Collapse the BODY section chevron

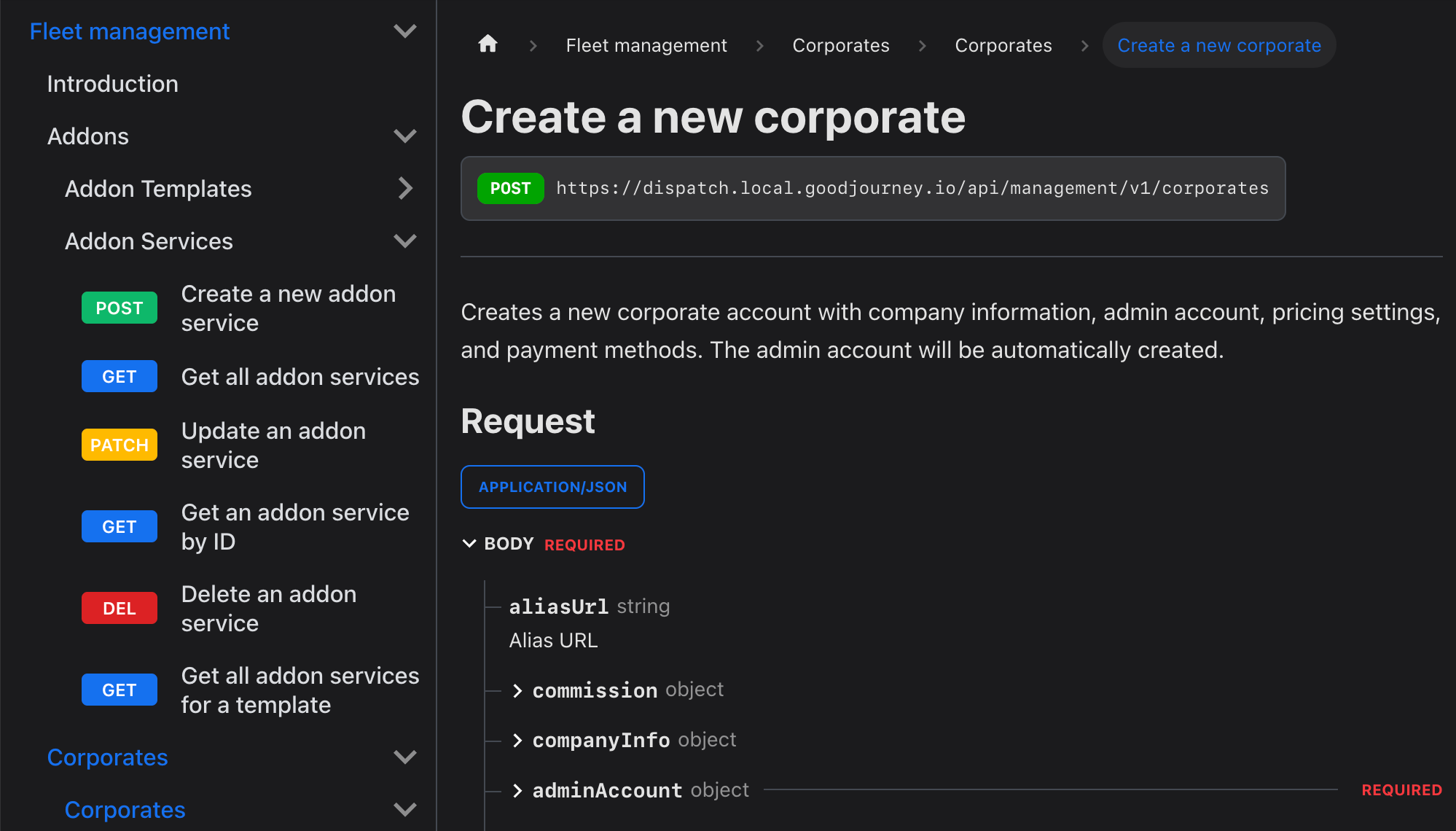[469, 544]
